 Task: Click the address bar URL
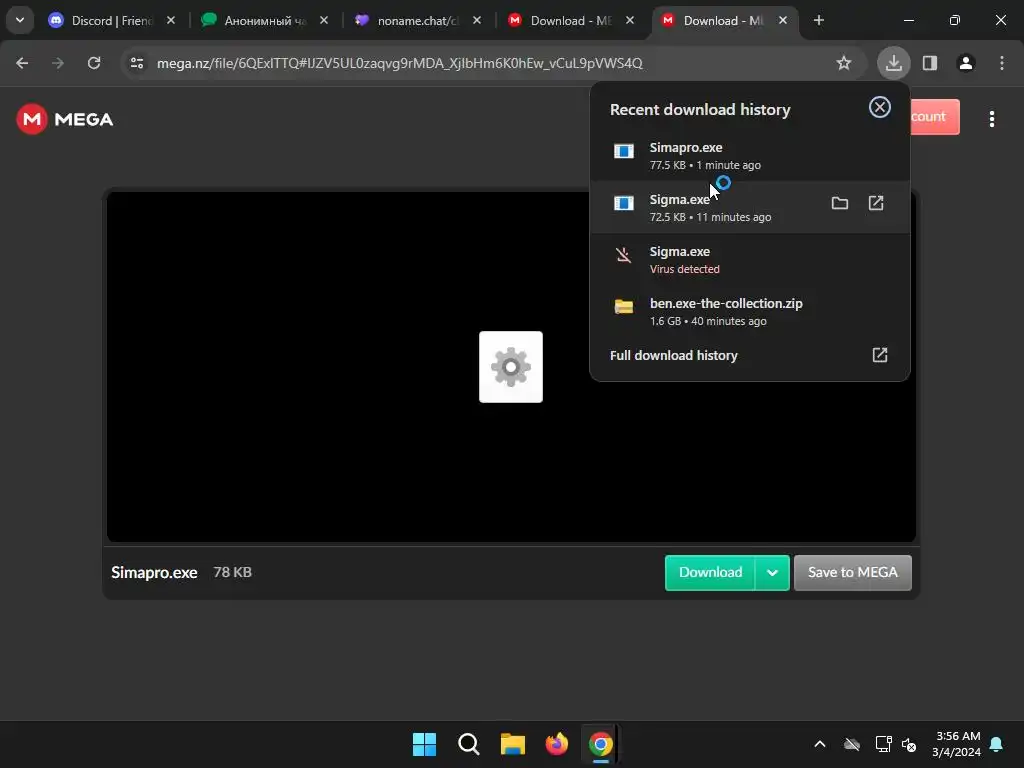(x=400, y=63)
